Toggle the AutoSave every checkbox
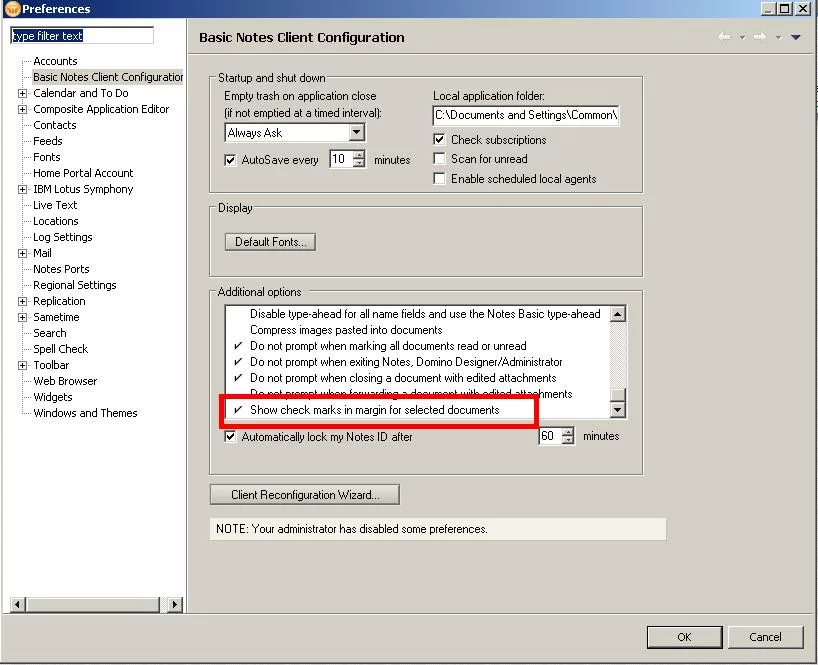Image resolution: width=818 pixels, height=665 pixels. point(231,160)
